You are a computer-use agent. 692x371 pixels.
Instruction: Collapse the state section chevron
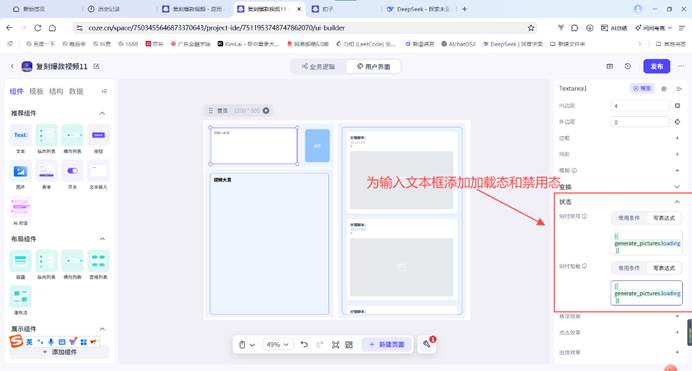(x=677, y=202)
